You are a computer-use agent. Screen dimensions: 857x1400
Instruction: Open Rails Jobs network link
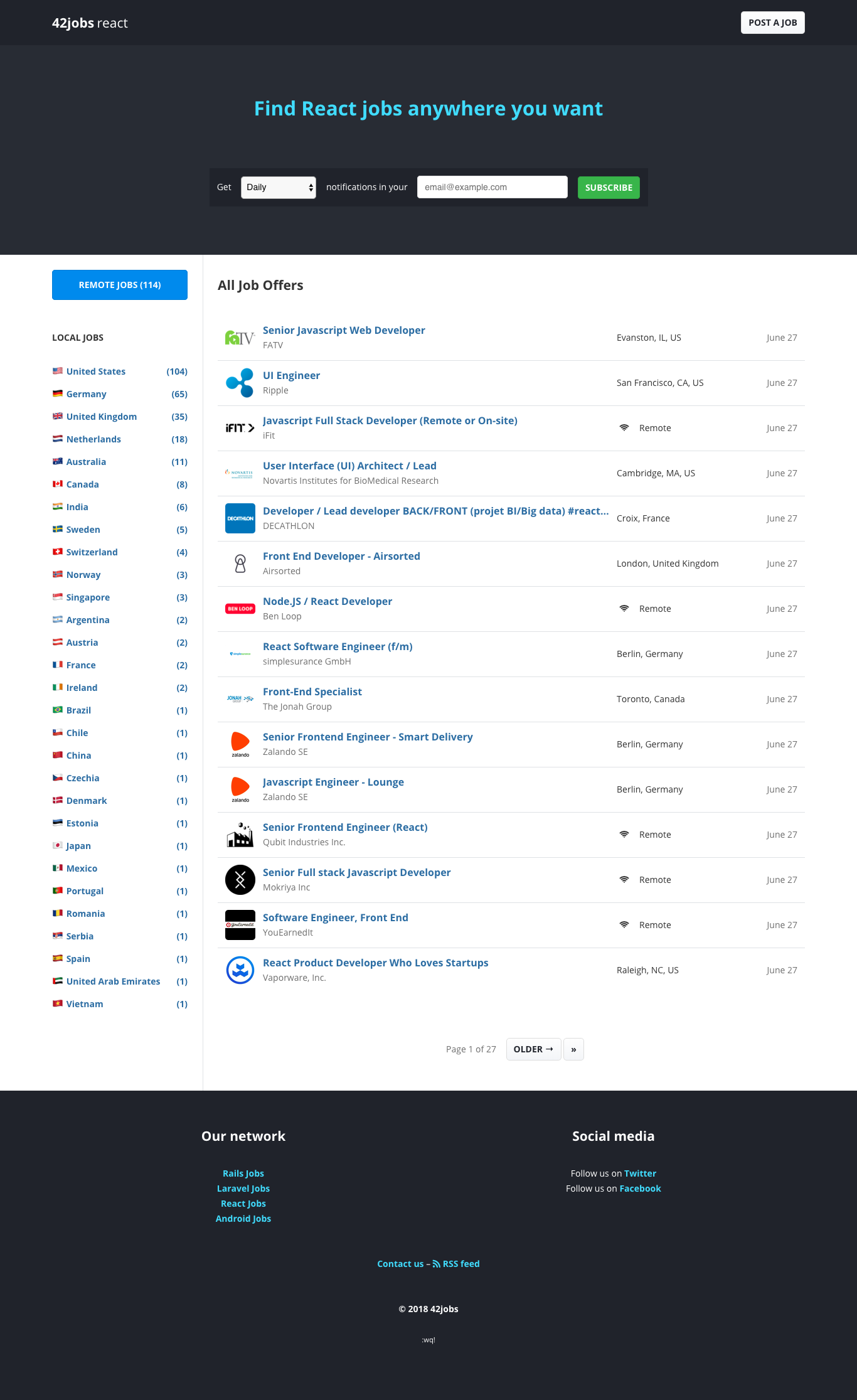243,1173
